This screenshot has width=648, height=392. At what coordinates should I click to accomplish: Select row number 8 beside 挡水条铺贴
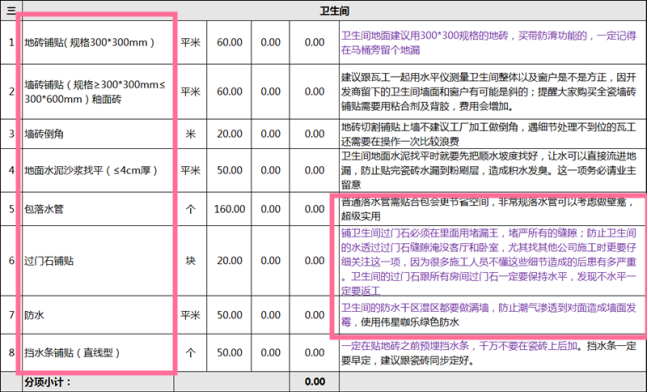(x=11, y=353)
